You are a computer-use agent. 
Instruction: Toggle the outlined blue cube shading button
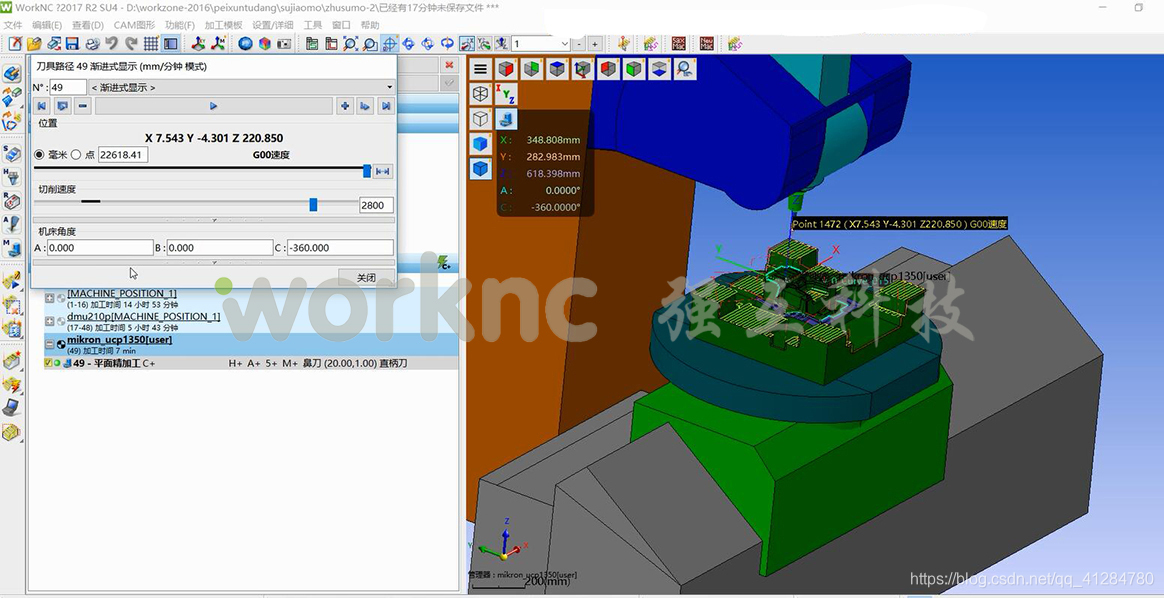(481, 169)
